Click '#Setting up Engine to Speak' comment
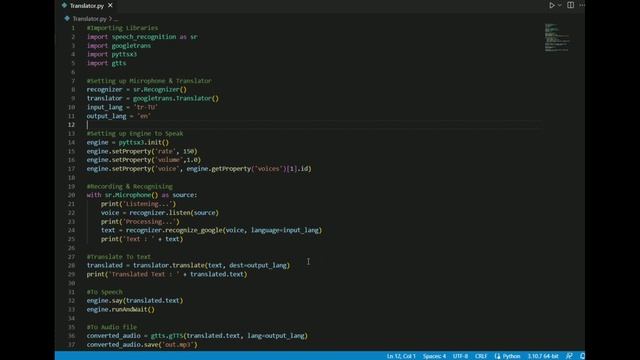Screen dimensions: 640x360 135,133
